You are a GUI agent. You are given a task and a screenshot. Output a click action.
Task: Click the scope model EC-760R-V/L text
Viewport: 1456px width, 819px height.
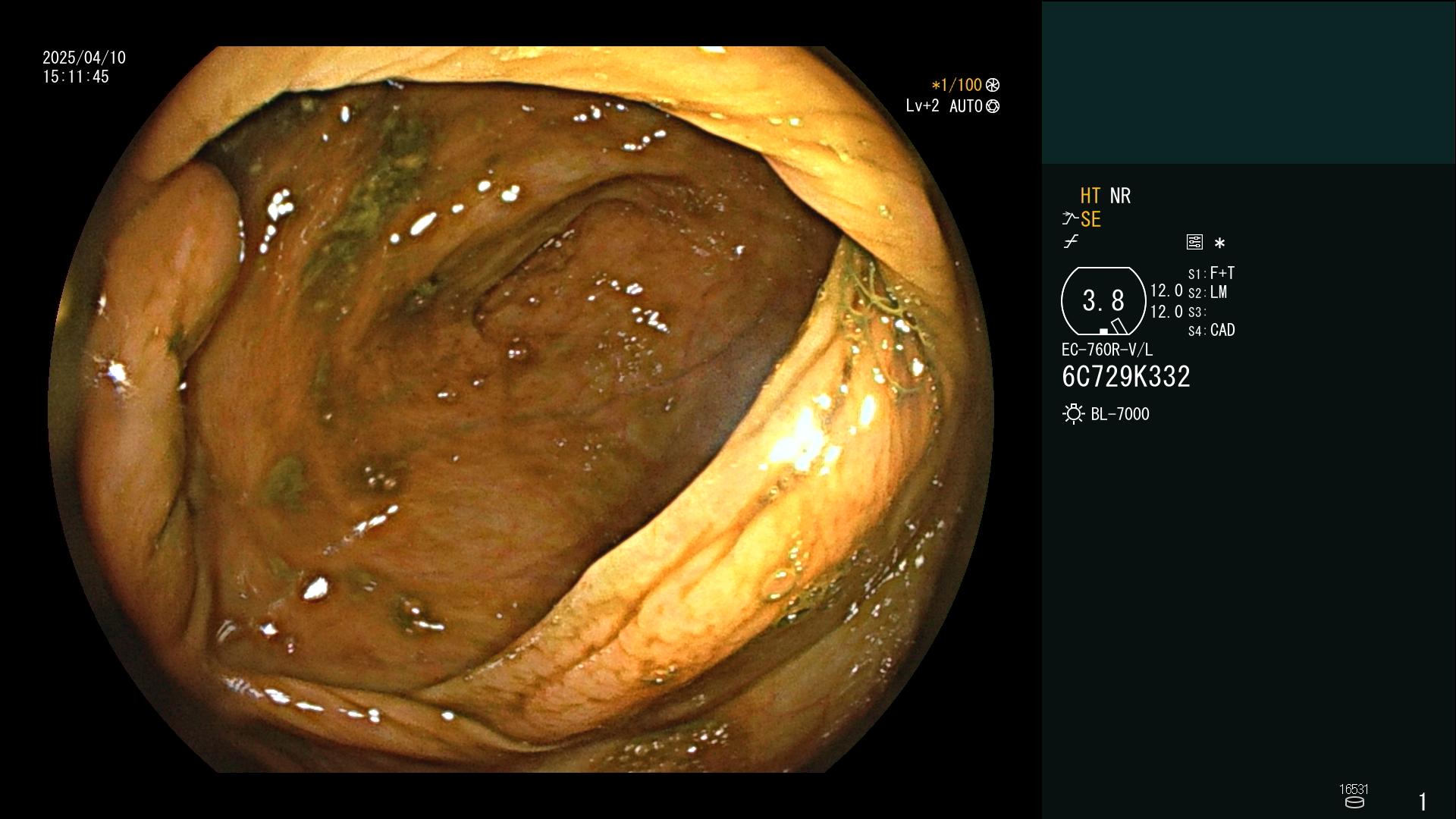1107,350
